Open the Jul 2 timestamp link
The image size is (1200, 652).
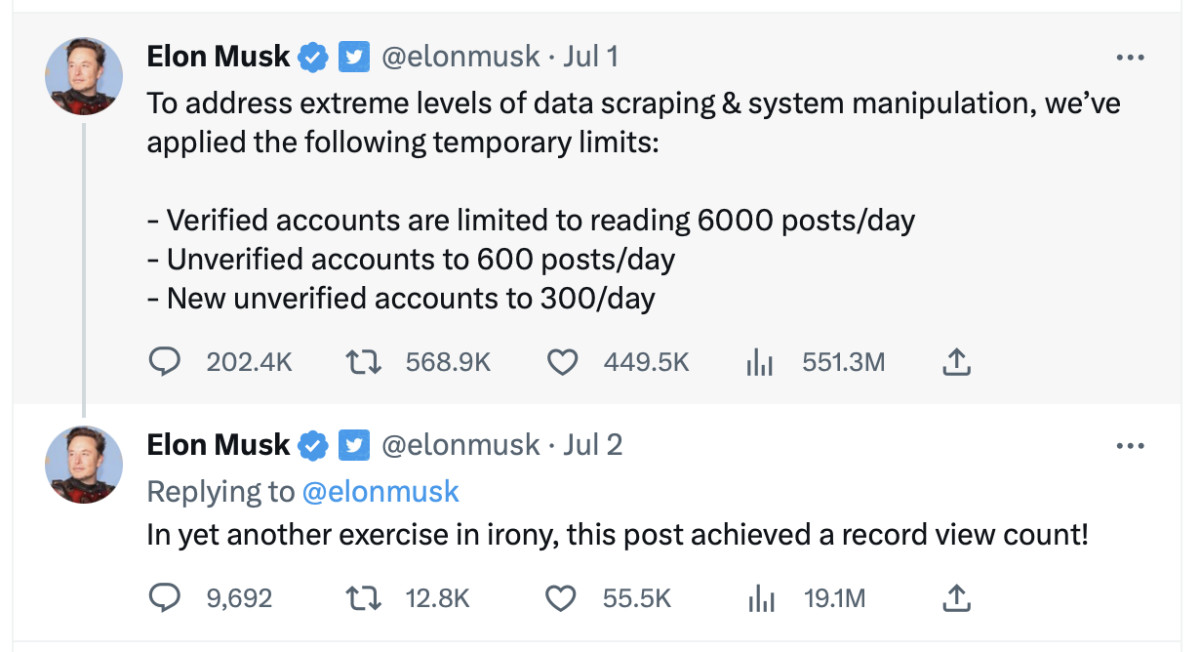[x=593, y=444]
